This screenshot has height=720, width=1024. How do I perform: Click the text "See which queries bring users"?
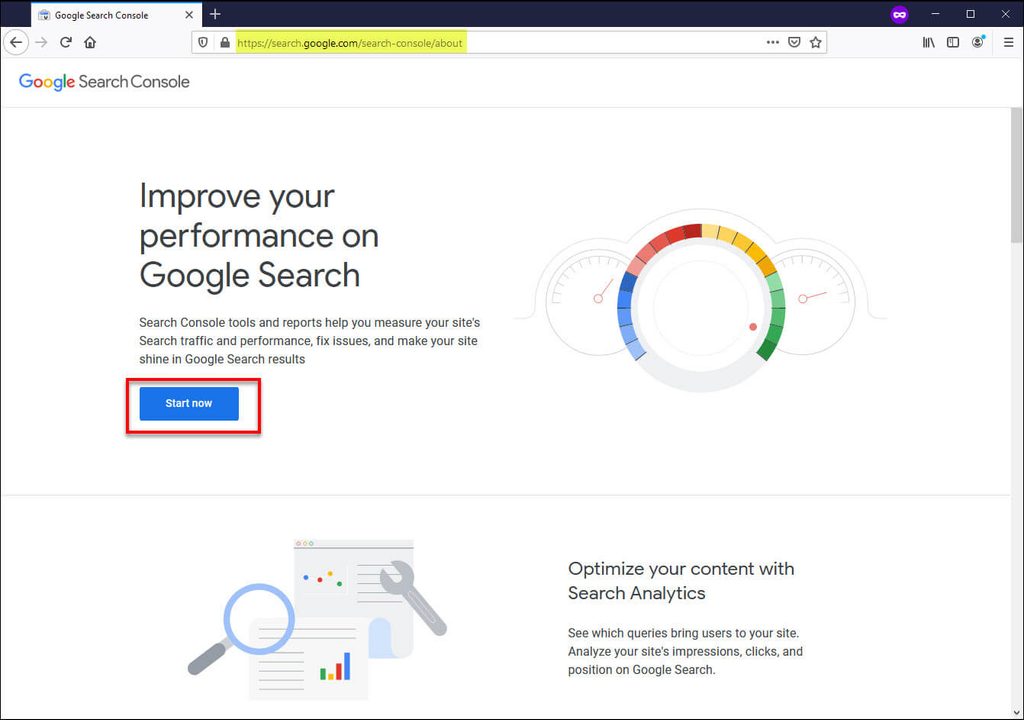[683, 633]
